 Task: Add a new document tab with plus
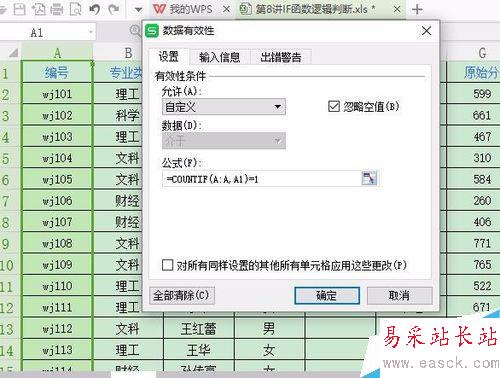point(417,9)
